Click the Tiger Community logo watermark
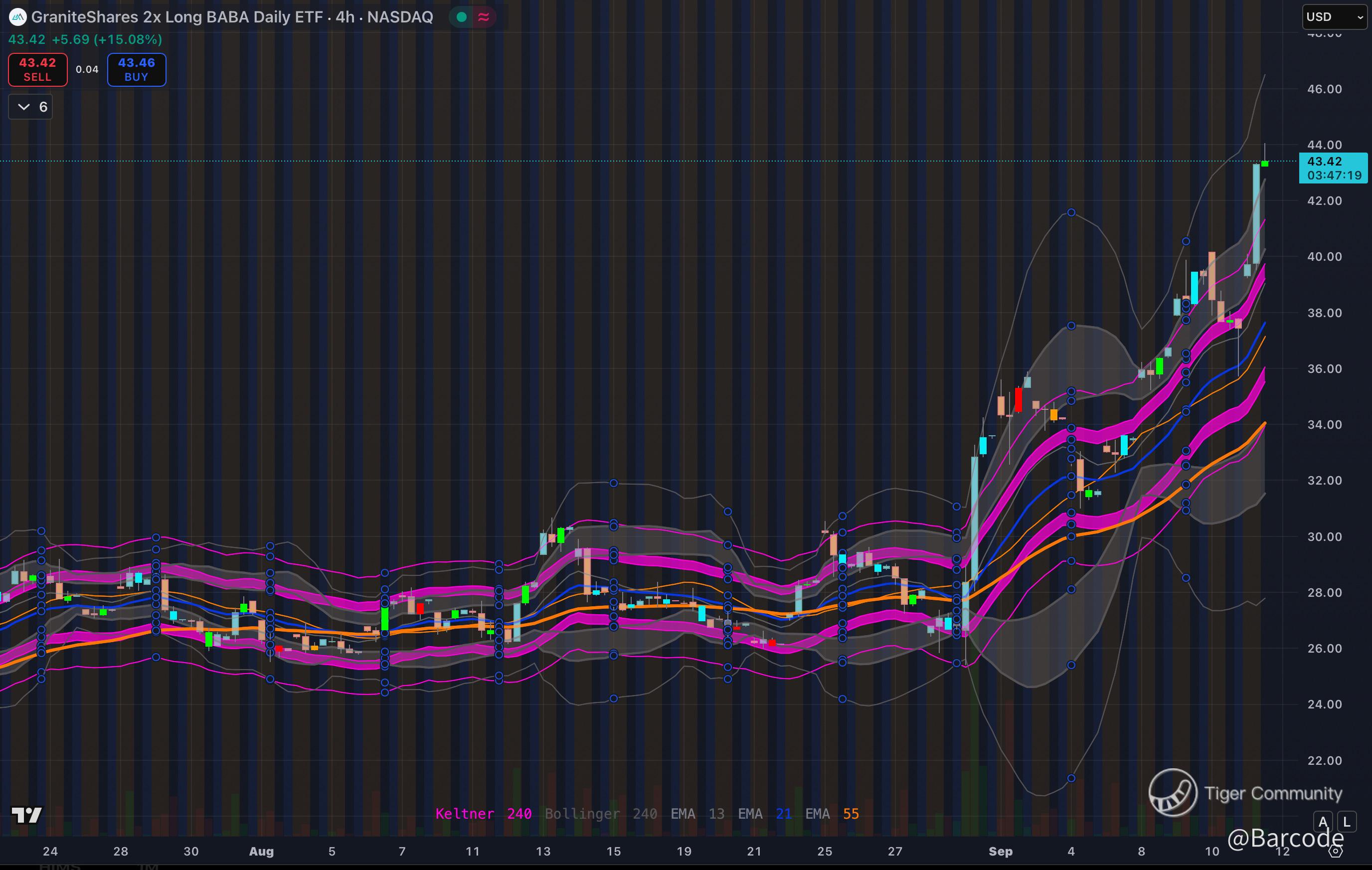 [1173, 793]
